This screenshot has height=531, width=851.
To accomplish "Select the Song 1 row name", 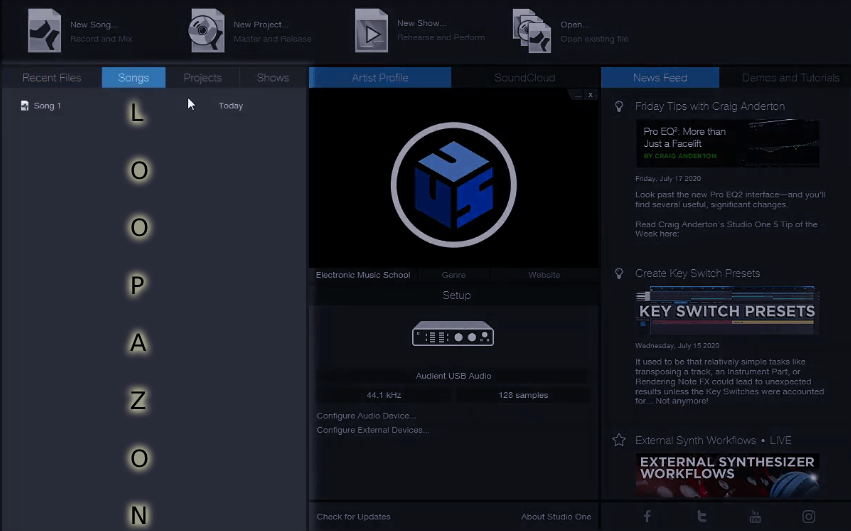I will click(x=47, y=106).
